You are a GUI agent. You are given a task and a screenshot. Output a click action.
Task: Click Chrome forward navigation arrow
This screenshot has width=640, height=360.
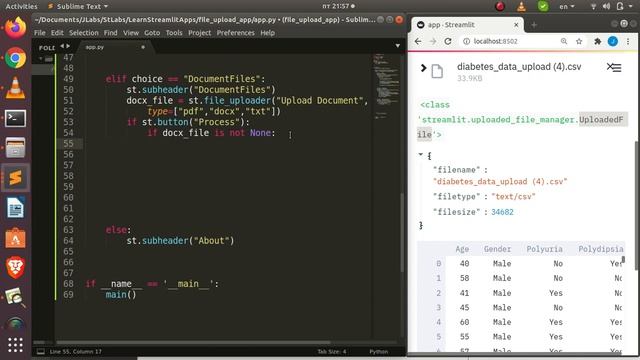click(x=433, y=41)
